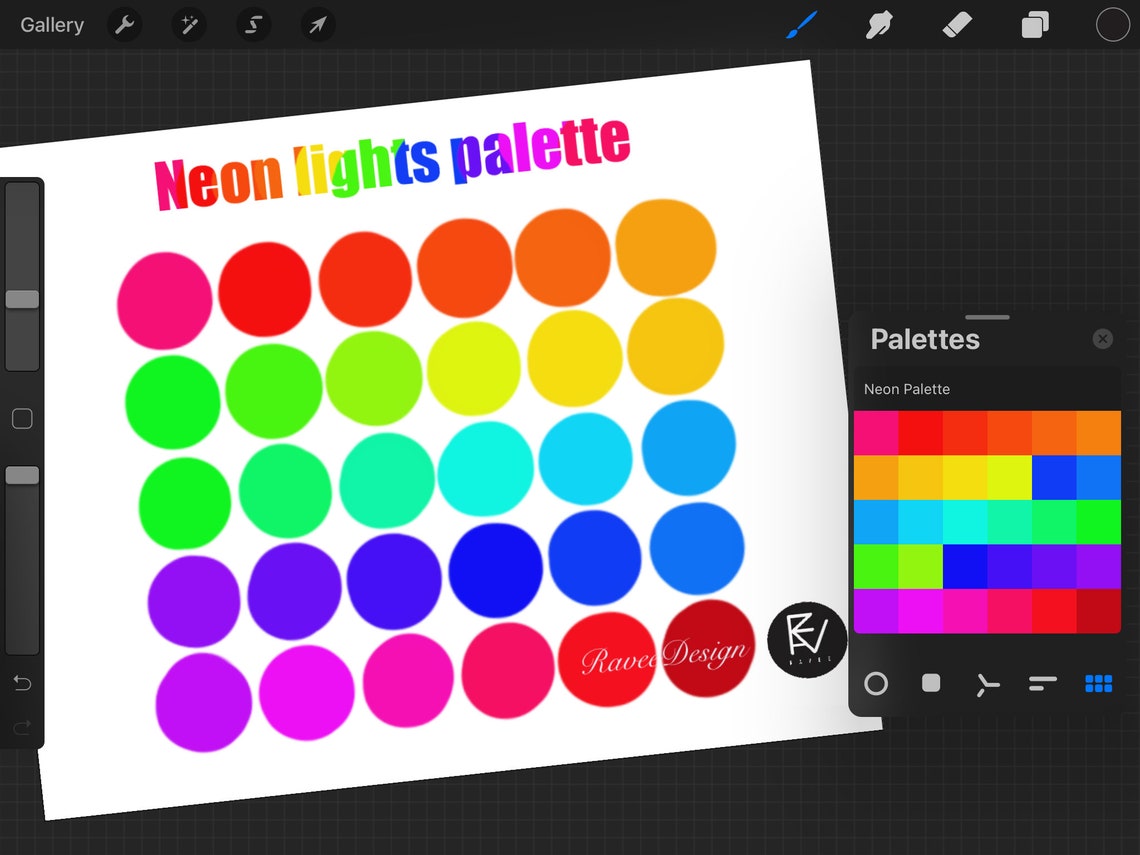Select the Smudge tool
Screen dimensions: 1140x855
pyautogui.click(x=878, y=25)
